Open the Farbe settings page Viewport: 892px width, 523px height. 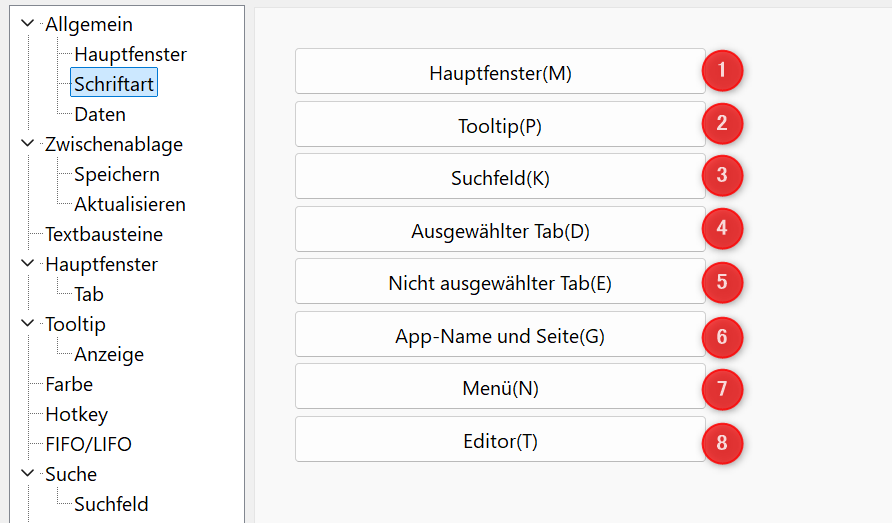click(x=69, y=385)
